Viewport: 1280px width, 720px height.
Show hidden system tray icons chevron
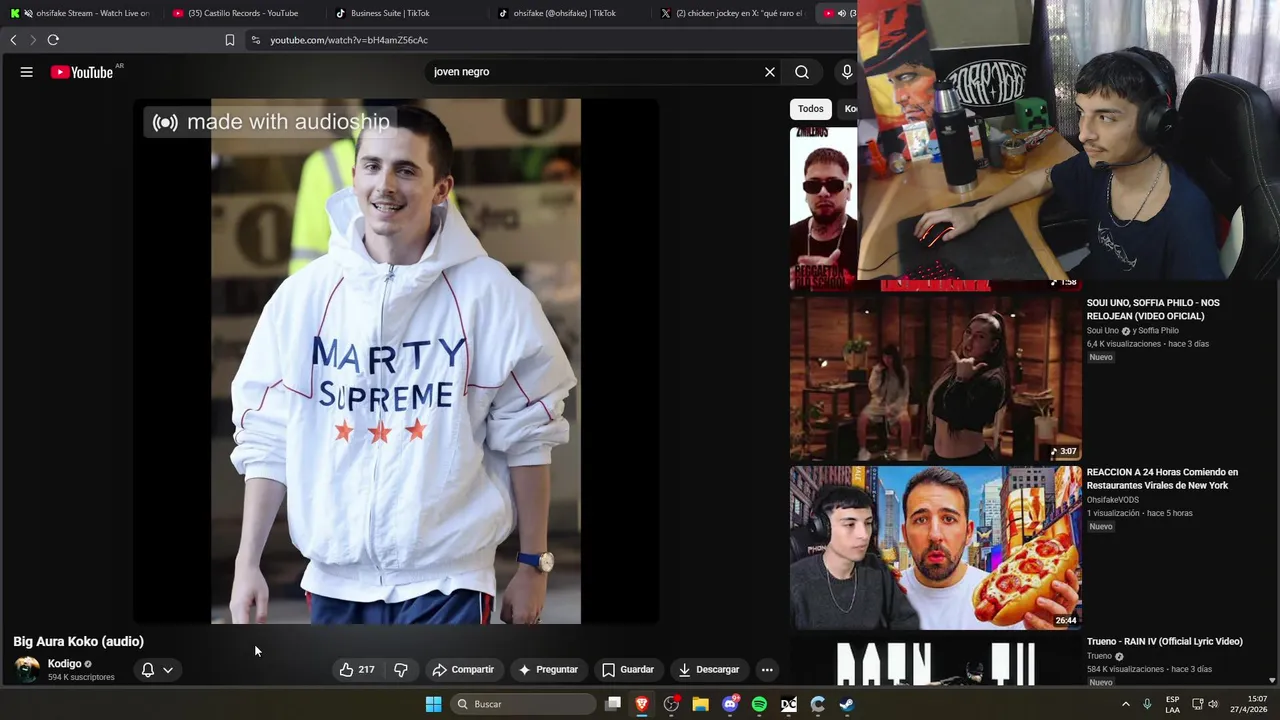pyautogui.click(x=1125, y=704)
